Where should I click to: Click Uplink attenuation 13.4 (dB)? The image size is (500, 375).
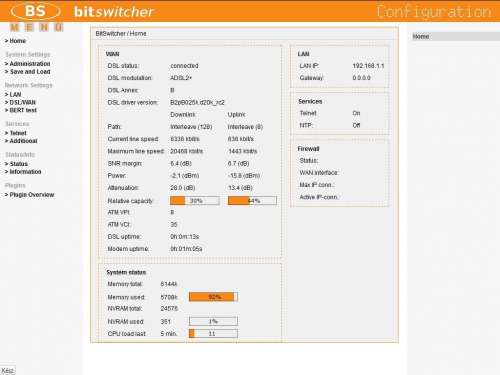(x=240, y=188)
